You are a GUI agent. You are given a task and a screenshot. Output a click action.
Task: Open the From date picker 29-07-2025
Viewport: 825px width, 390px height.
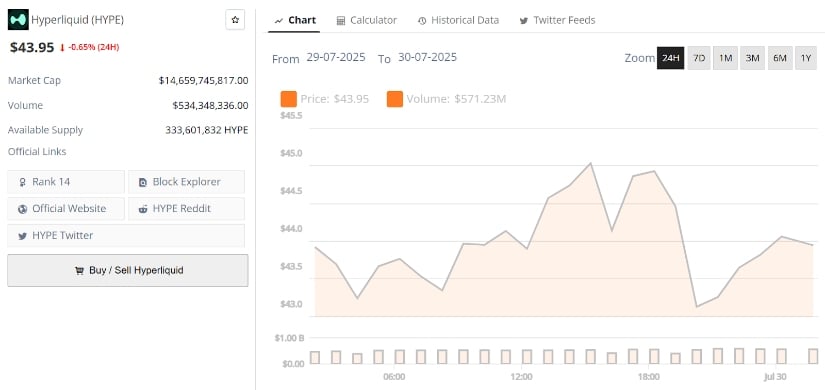click(x=336, y=57)
